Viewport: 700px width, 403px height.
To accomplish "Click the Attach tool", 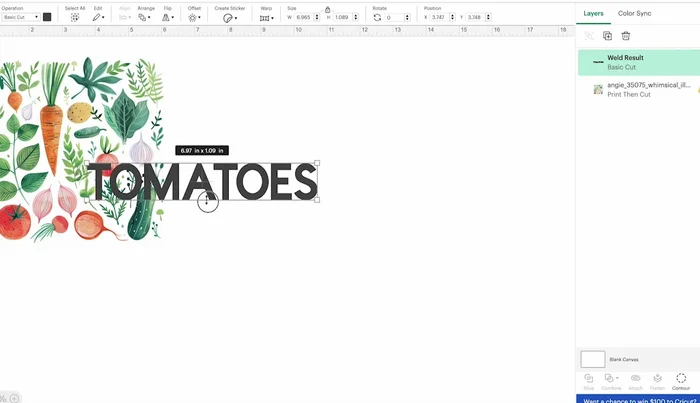I will (x=635, y=382).
